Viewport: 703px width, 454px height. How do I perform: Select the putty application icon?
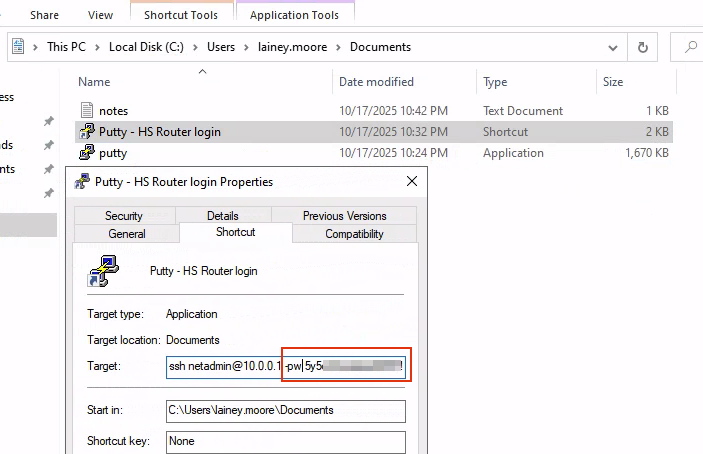point(87,153)
